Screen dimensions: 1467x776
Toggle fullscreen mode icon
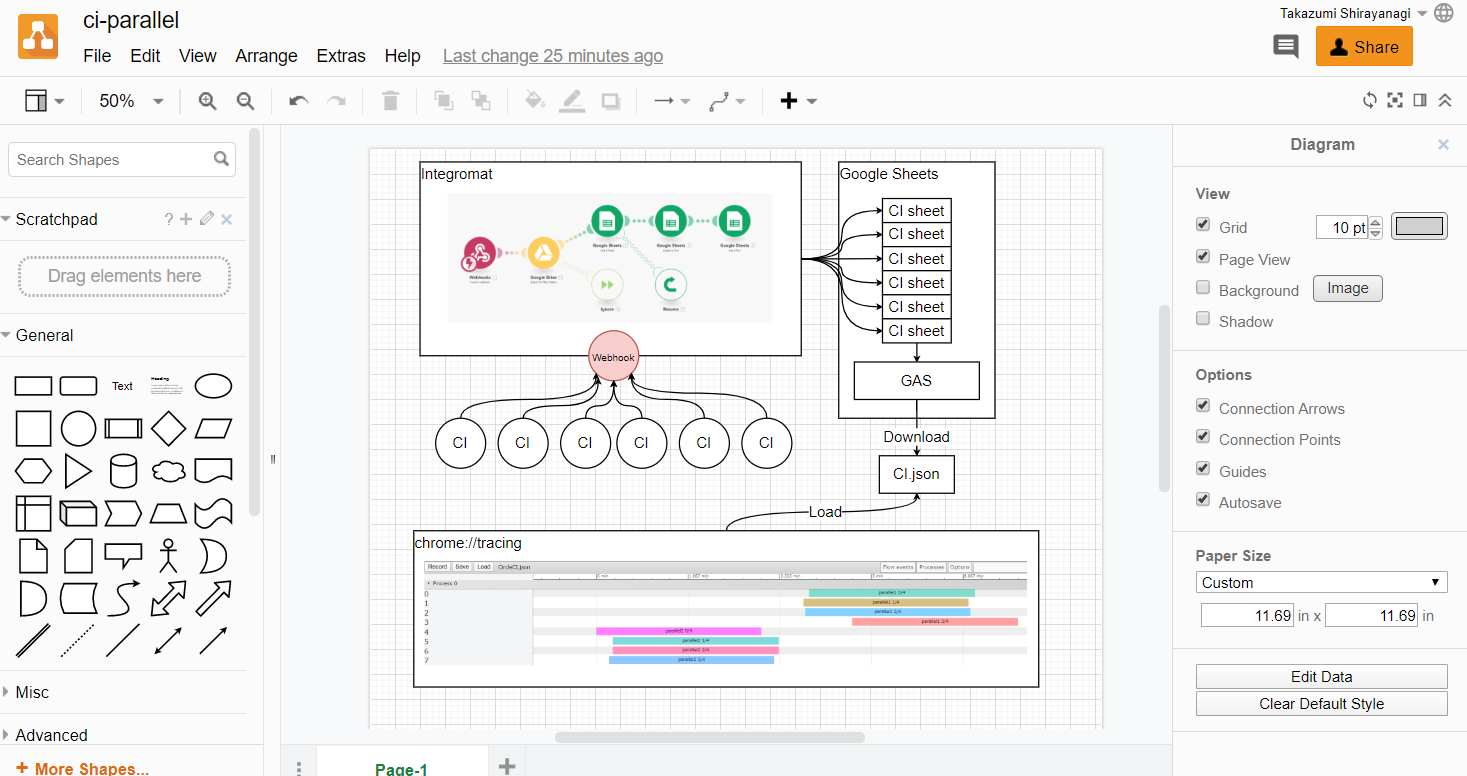1395,100
